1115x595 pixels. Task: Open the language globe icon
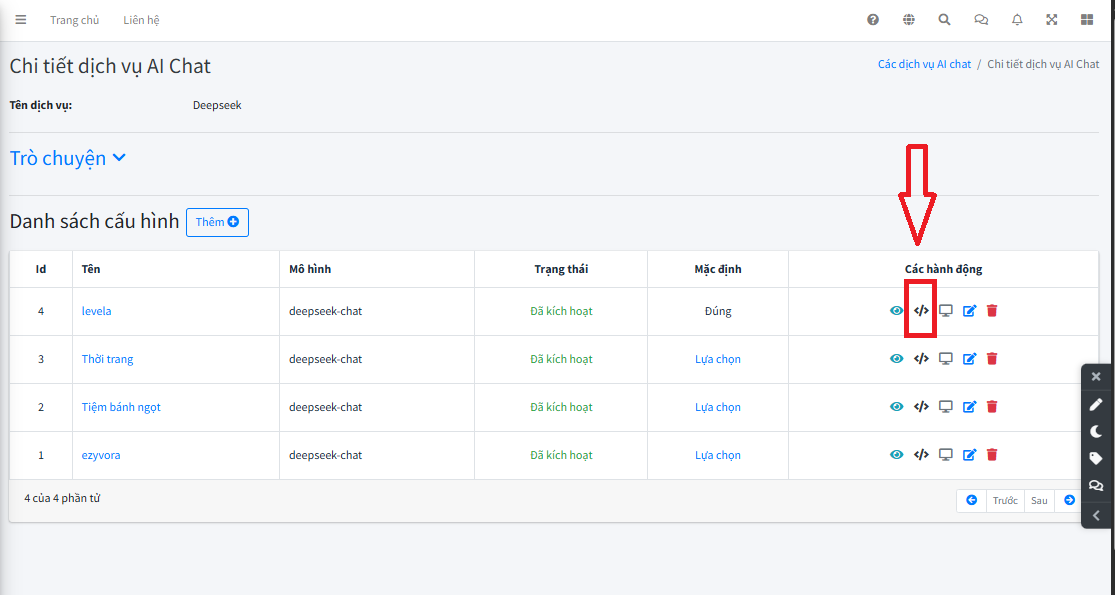909,20
